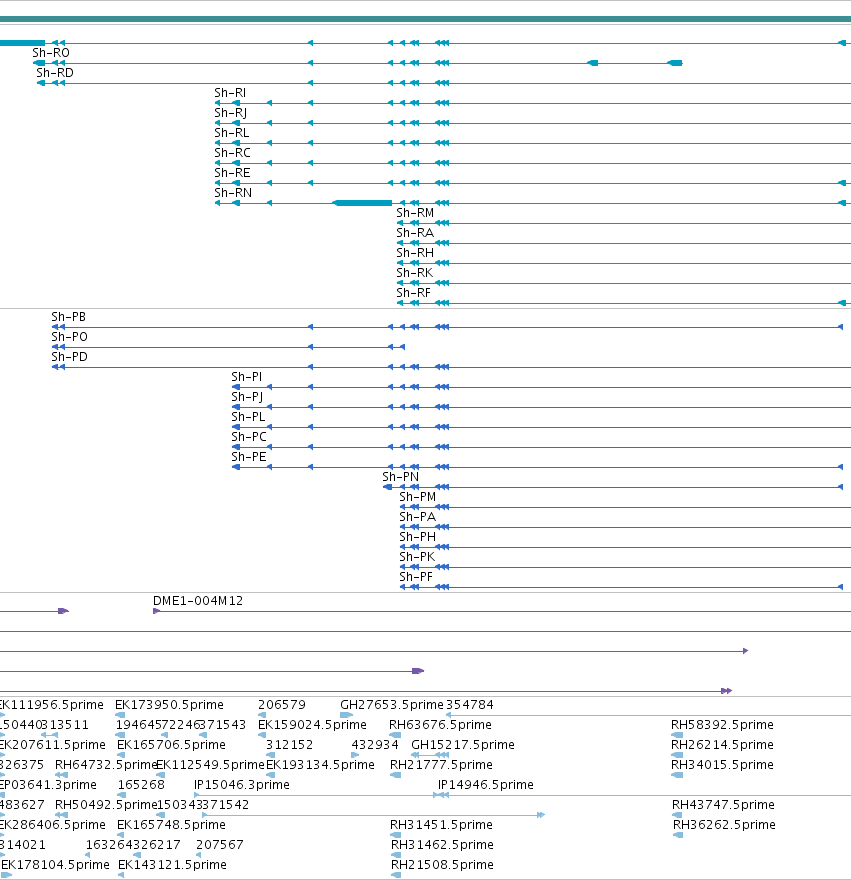This screenshot has width=851, height=880.
Task: Click the Sh-RC transcript label
Action: 232,153
